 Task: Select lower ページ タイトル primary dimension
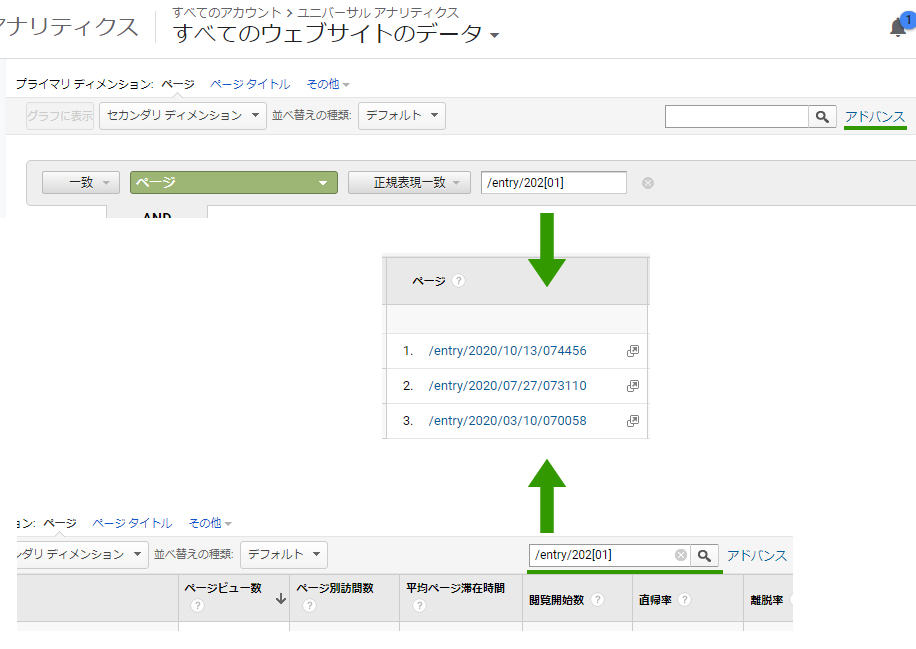point(132,523)
